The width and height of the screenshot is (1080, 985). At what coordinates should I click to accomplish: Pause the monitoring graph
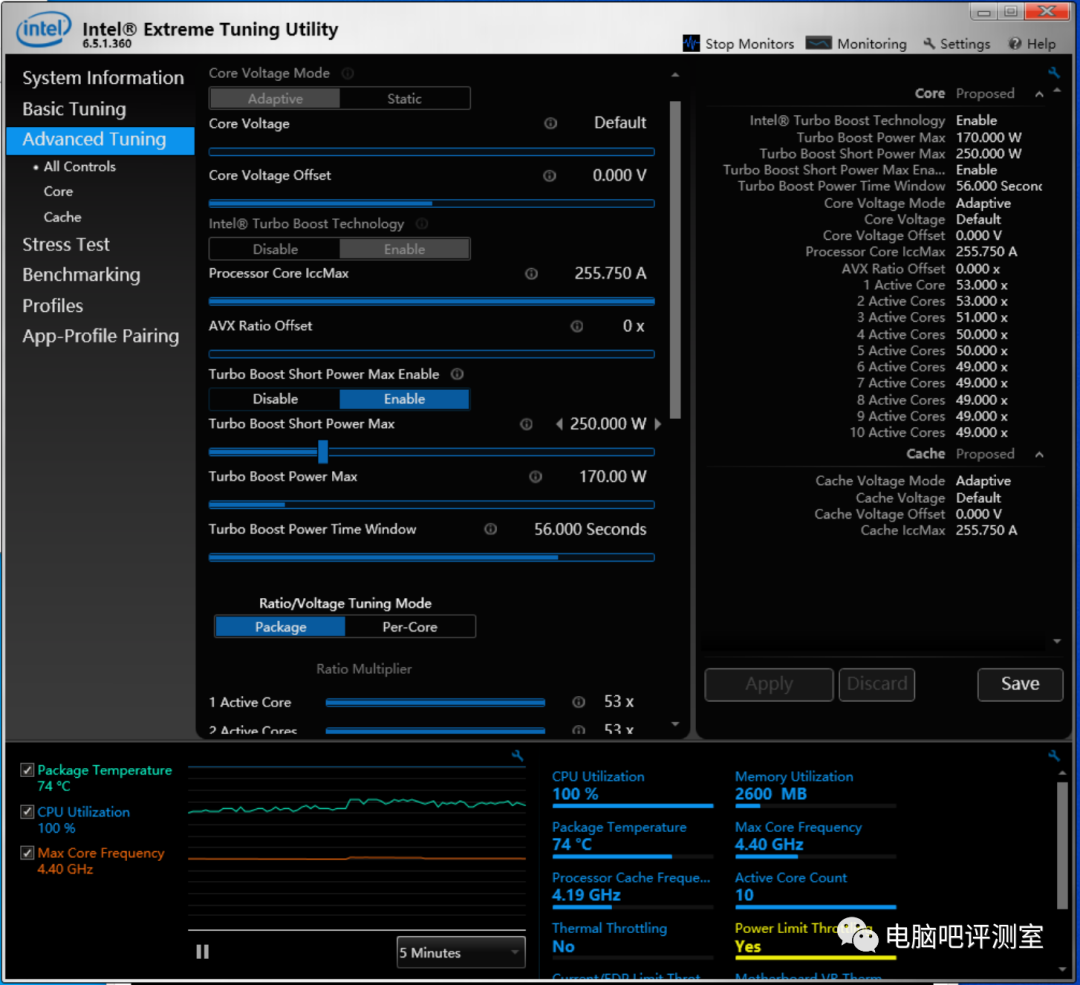(202, 952)
